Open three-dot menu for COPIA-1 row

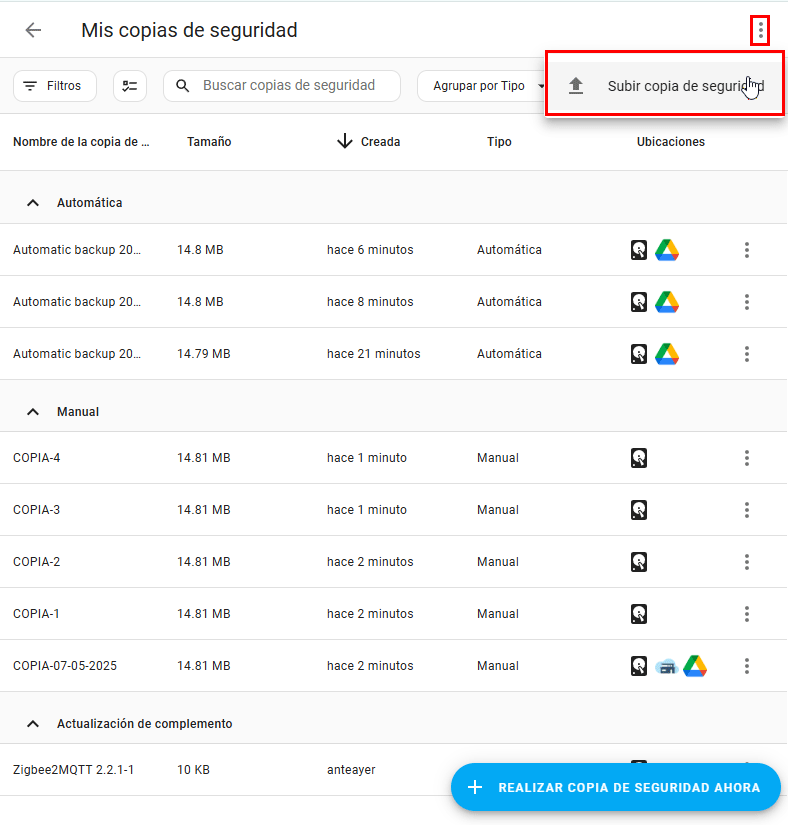point(746,614)
